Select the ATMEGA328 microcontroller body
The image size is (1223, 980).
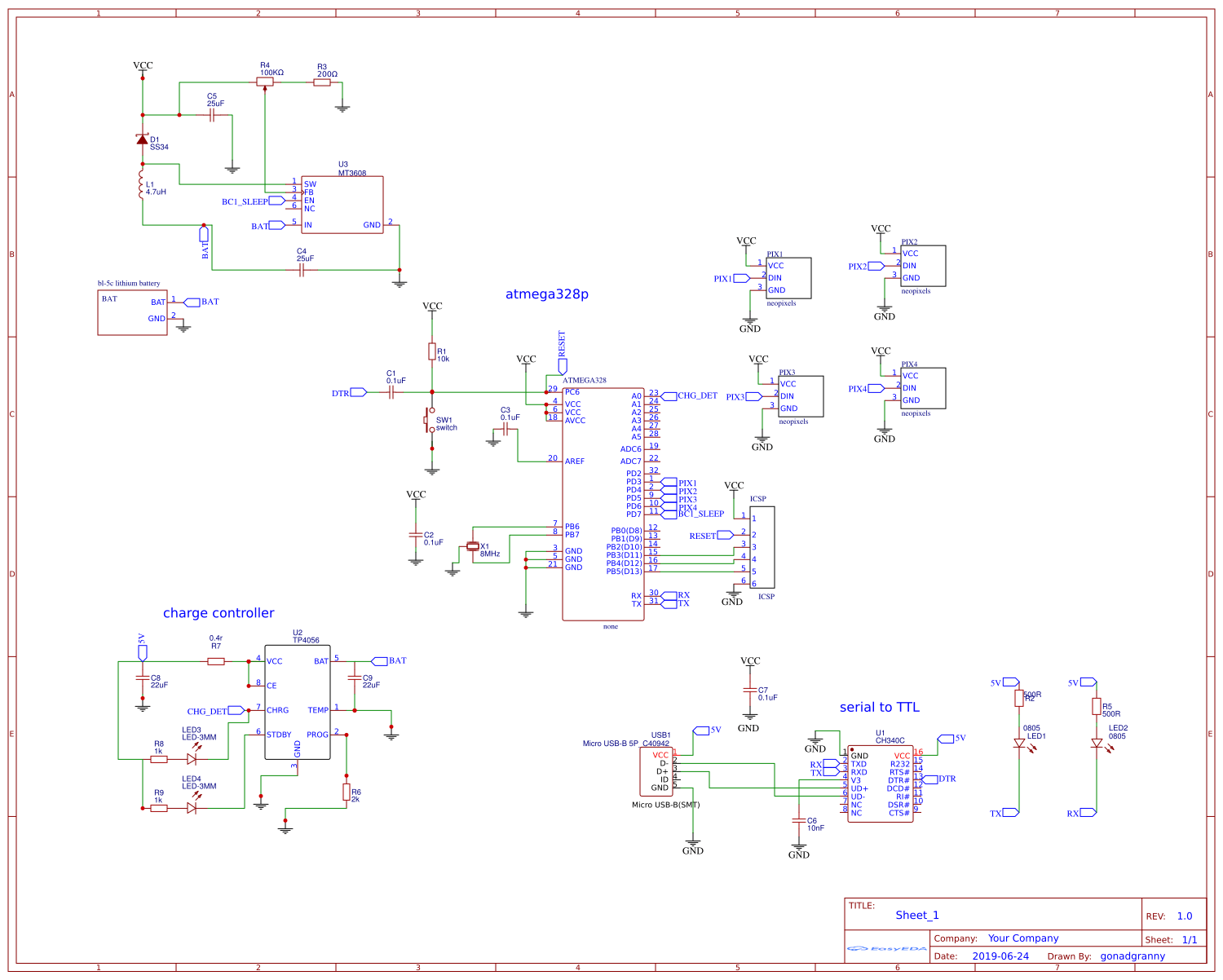[x=603, y=504]
